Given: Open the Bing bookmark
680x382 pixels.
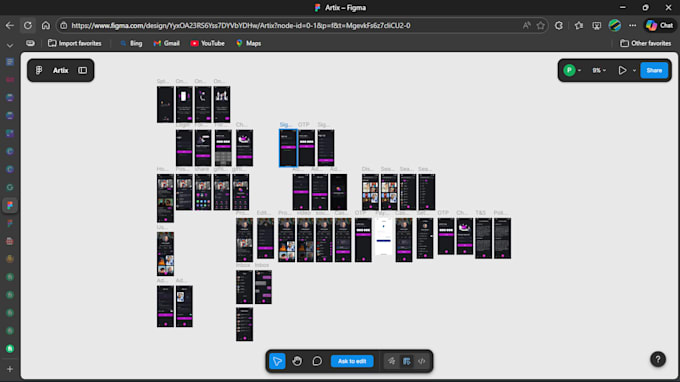Looking at the screenshot, I should pos(131,43).
